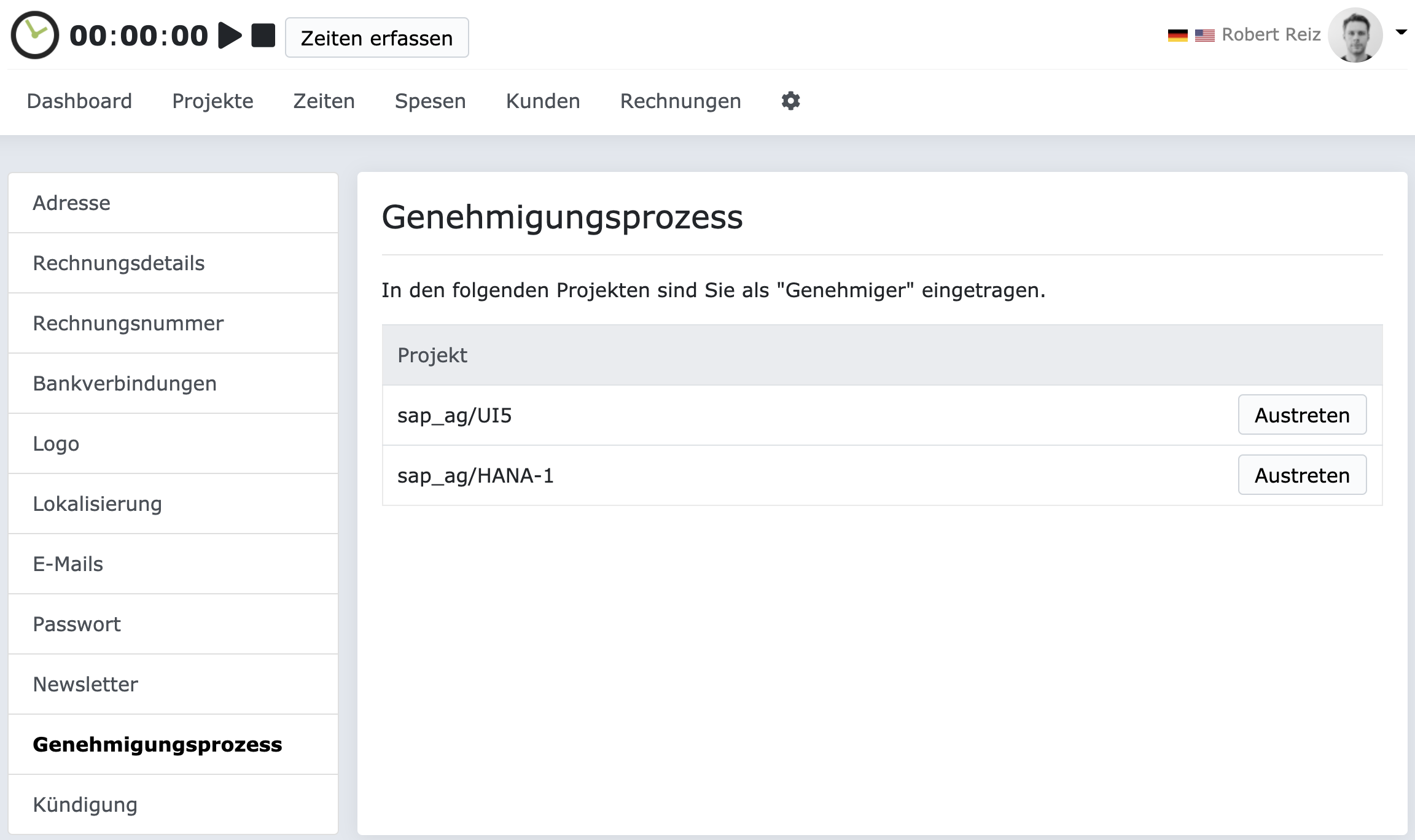Open the Newsletter settings page

86,684
